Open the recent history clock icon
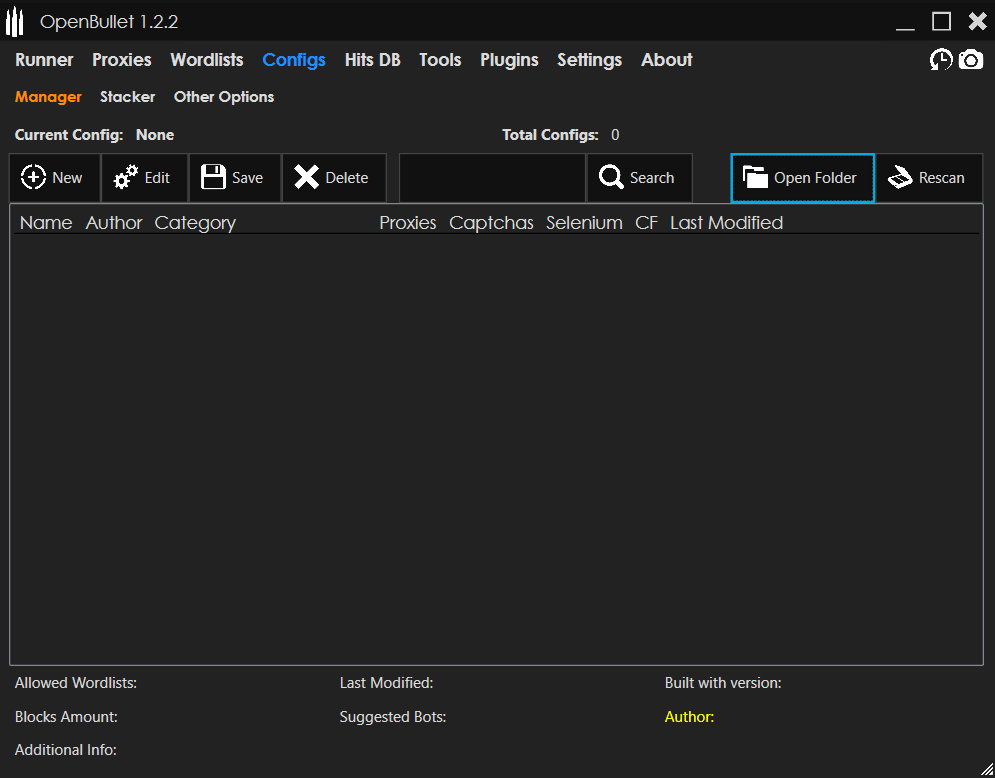995x778 pixels. click(x=941, y=60)
